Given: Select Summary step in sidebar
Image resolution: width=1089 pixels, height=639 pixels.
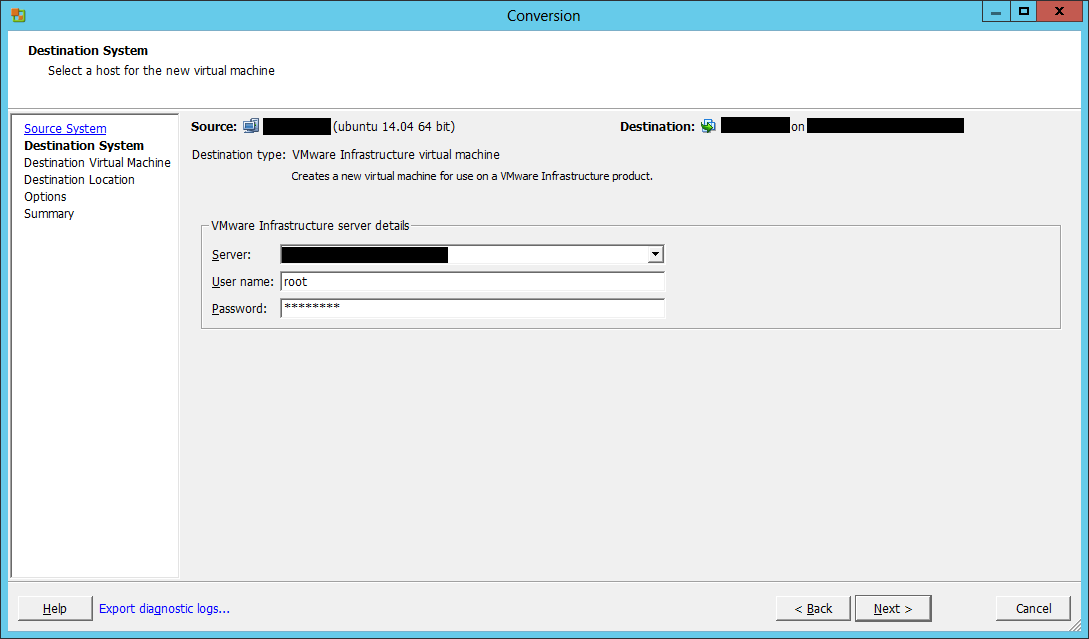Looking at the screenshot, I should pos(49,214).
